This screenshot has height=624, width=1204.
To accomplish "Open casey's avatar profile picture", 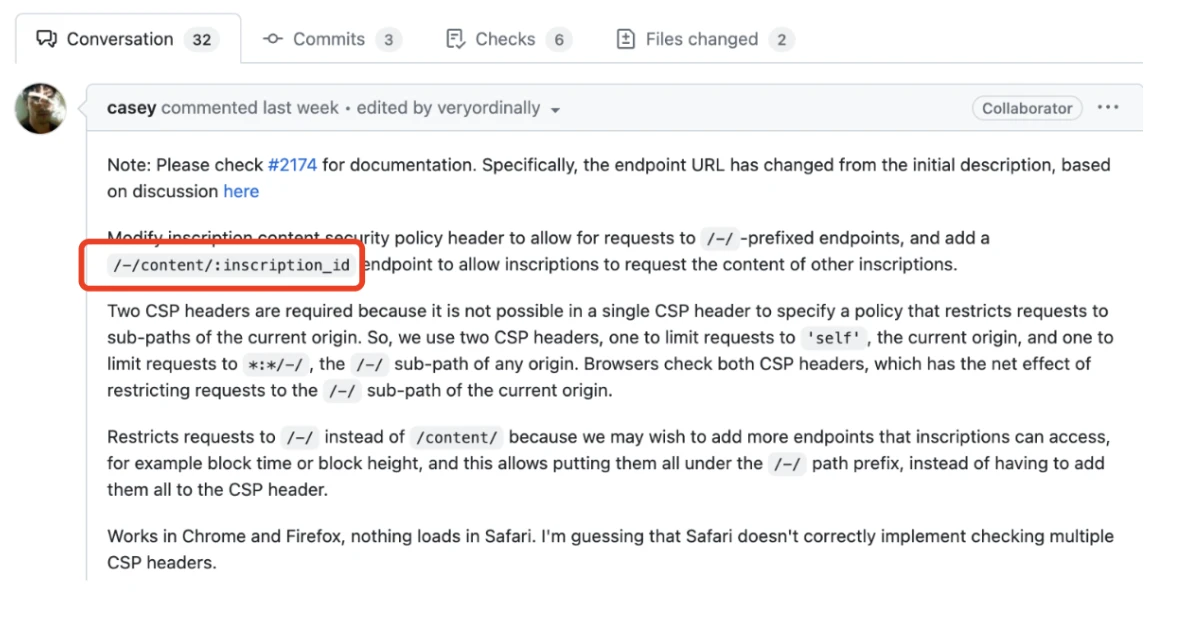I will (x=41, y=108).
